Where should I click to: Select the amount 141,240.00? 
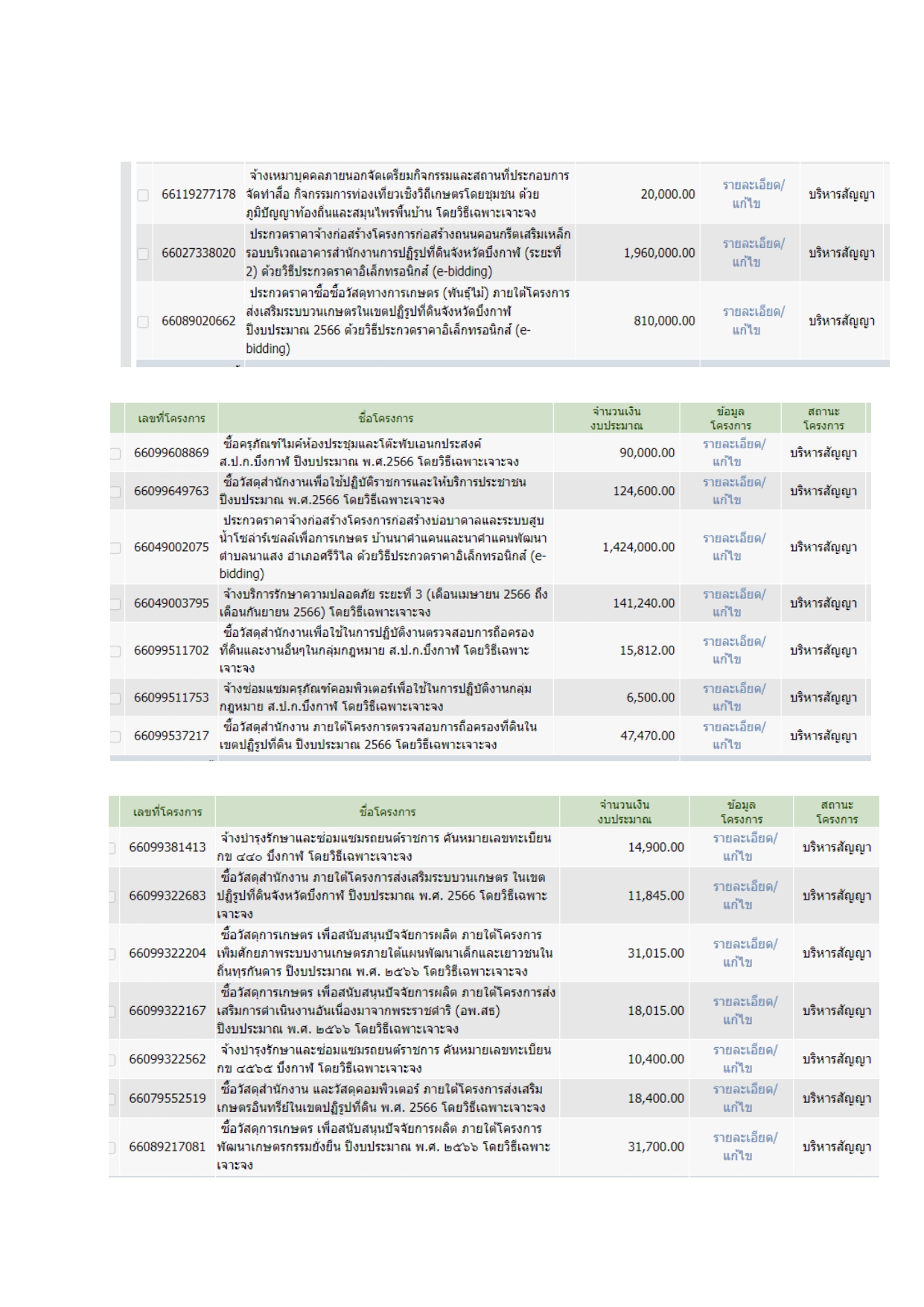click(644, 603)
